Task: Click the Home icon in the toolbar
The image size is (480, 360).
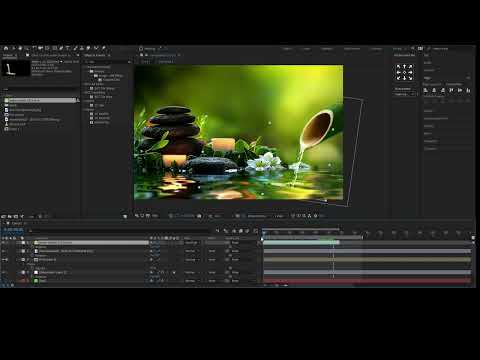Action: pos(6,48)
